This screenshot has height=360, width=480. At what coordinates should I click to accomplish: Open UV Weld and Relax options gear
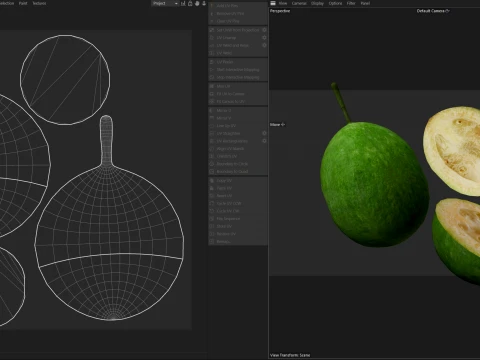[x=264, y=45]
